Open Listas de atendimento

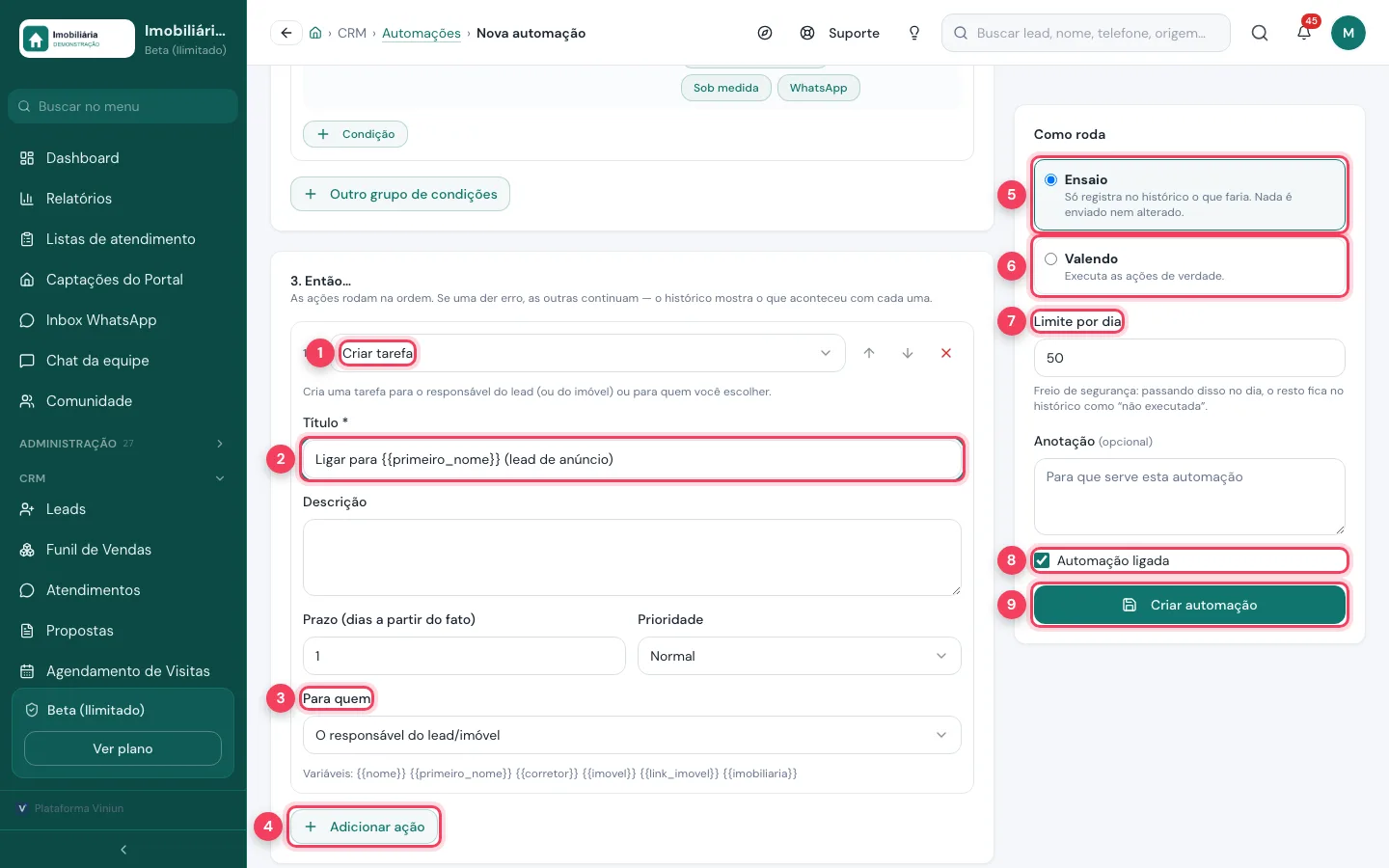click(x=123, y=239)
